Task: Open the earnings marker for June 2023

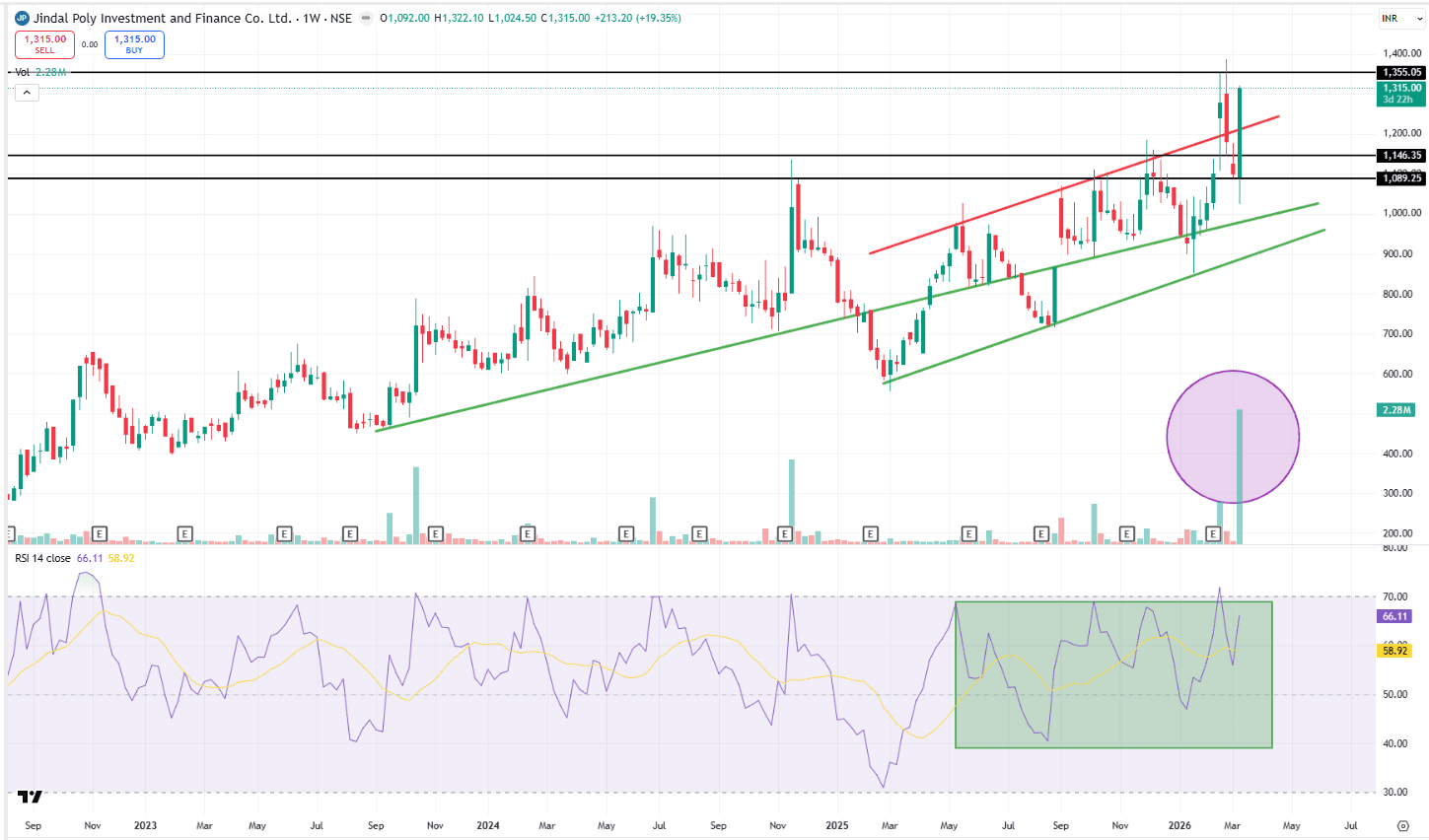Action: 284,534
